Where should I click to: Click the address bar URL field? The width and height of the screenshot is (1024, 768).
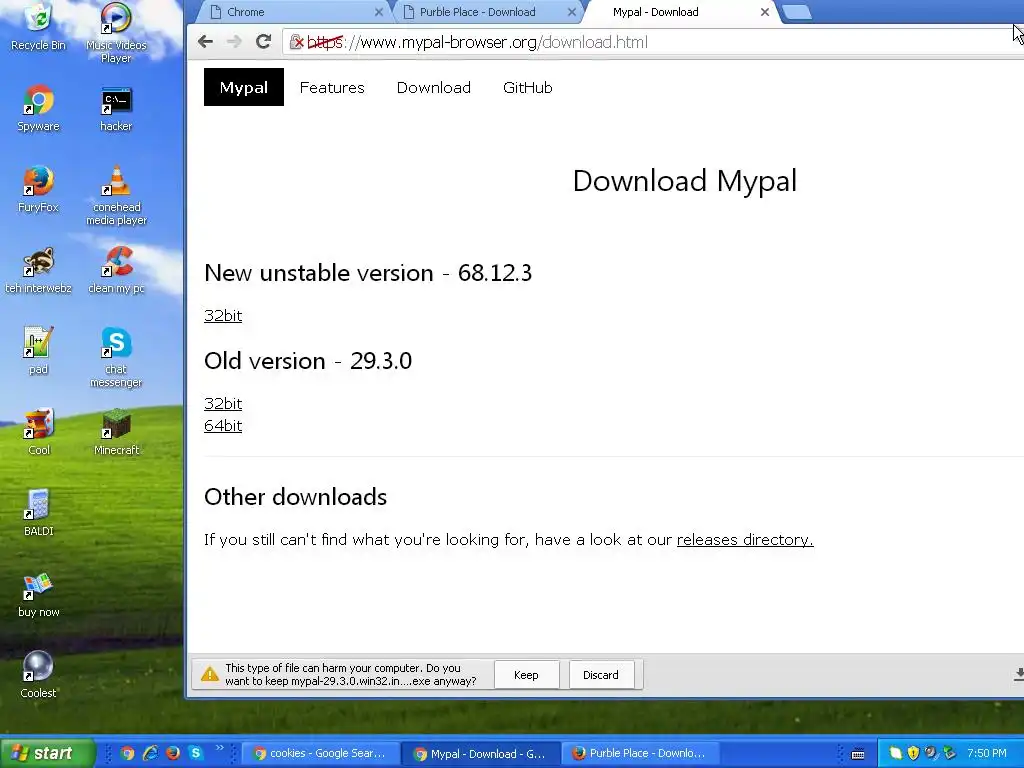click(x=653, y=42)
